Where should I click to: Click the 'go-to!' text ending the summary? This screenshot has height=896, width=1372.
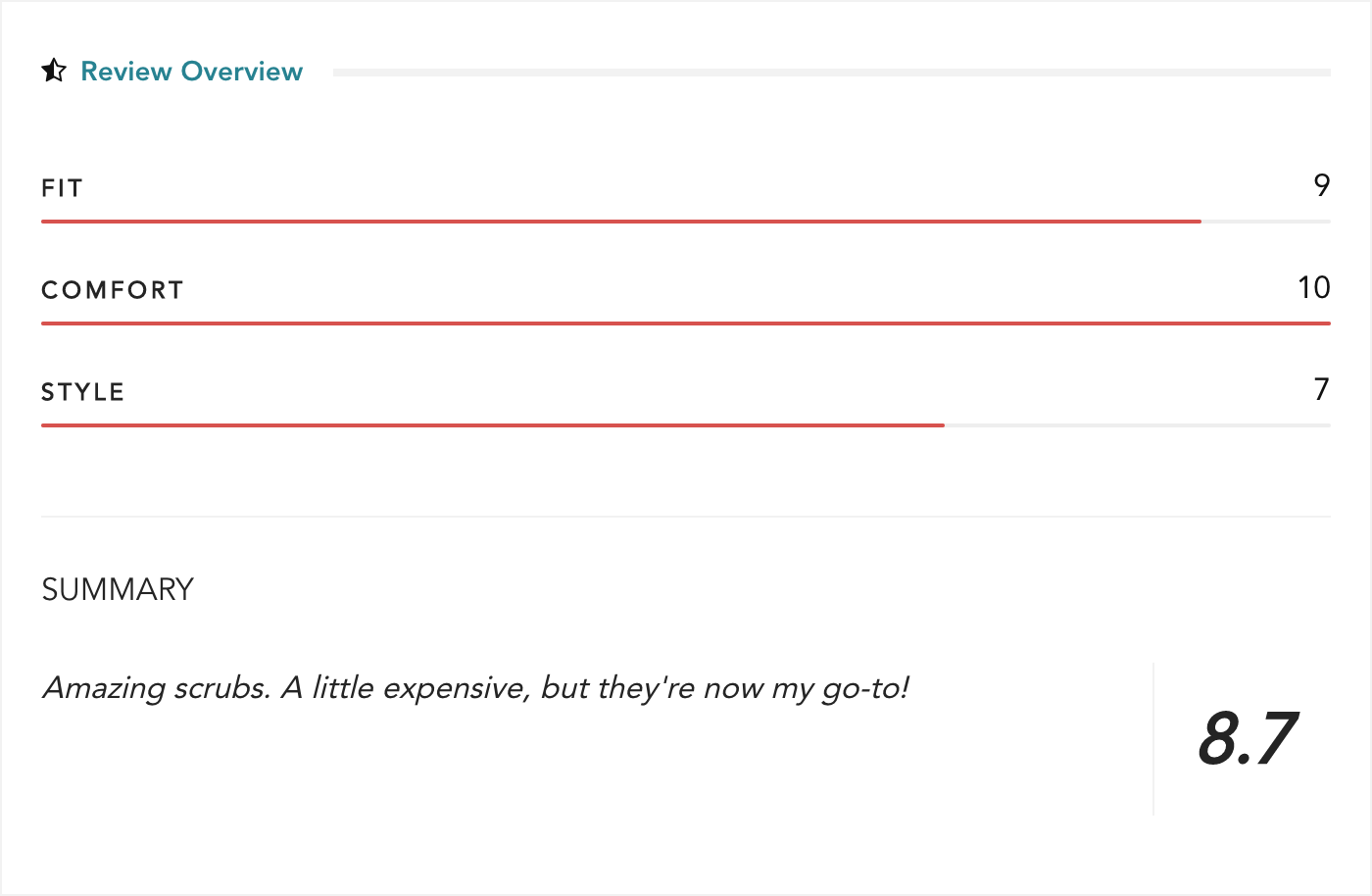865,688
